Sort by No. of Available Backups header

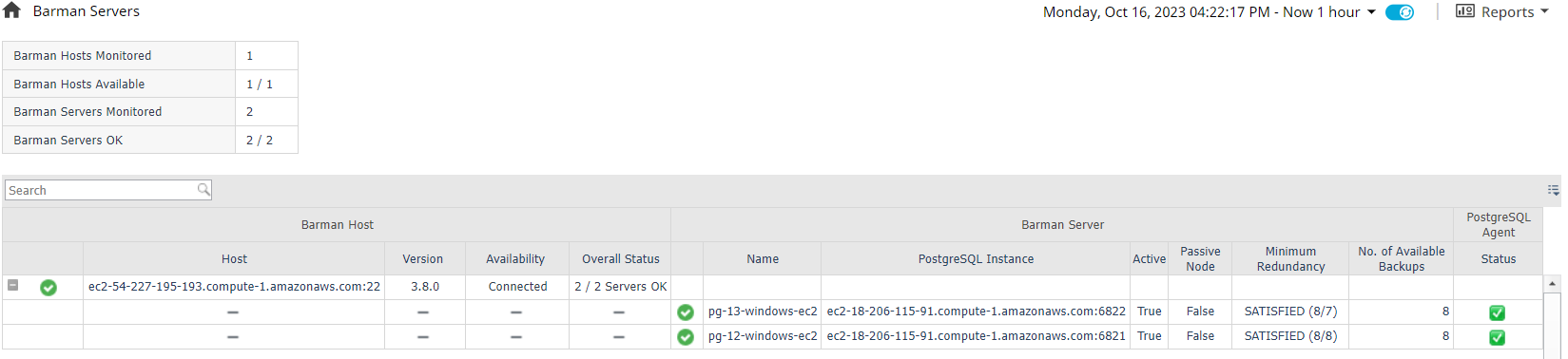coord(1402,258)
